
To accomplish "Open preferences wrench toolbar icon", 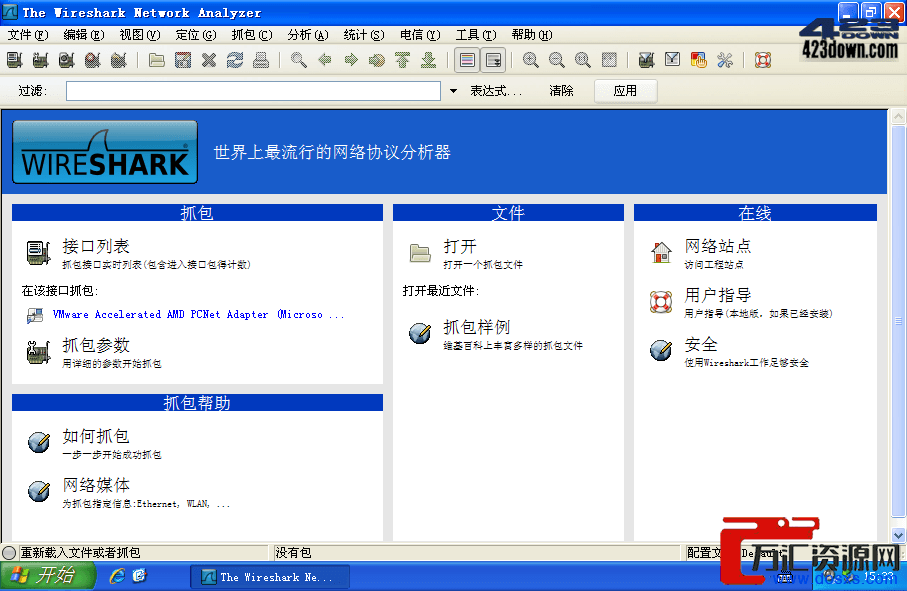I will [x=725, y=60].
